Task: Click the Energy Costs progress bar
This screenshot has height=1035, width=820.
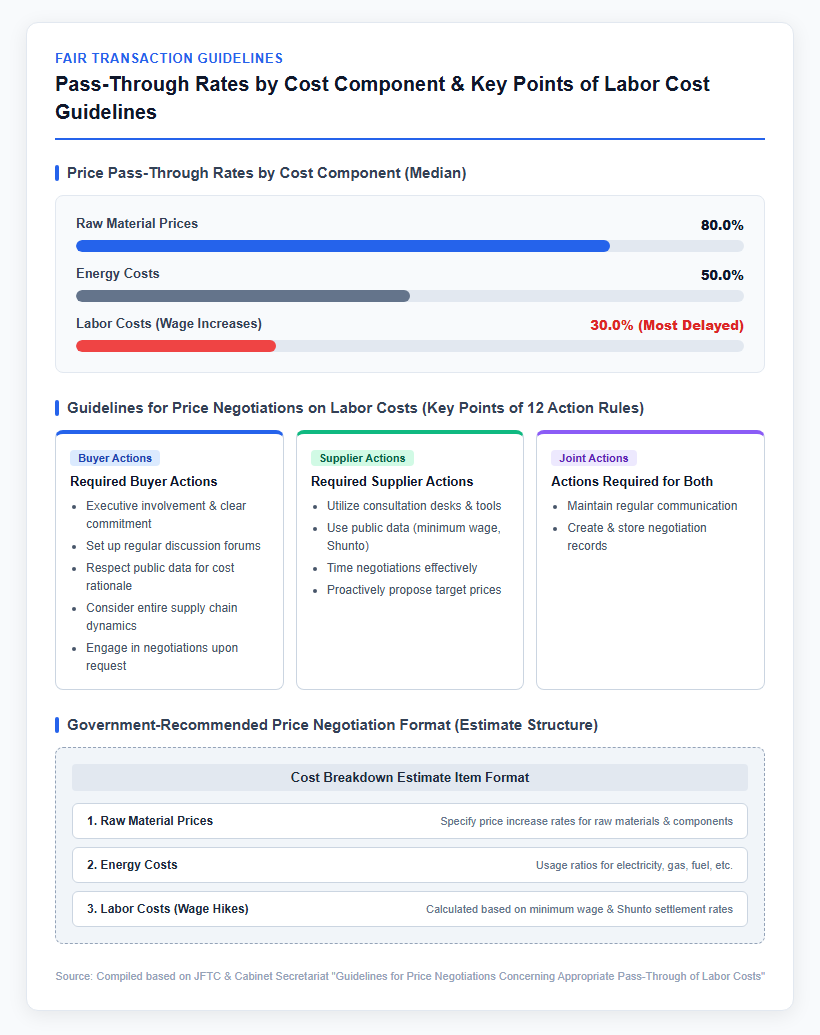Action: (409, 296)
